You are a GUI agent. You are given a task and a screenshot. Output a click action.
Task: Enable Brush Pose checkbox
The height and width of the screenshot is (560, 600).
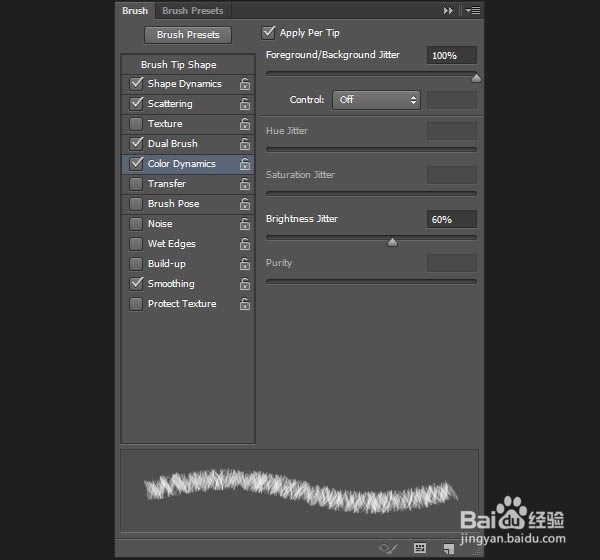pos(136,204)
